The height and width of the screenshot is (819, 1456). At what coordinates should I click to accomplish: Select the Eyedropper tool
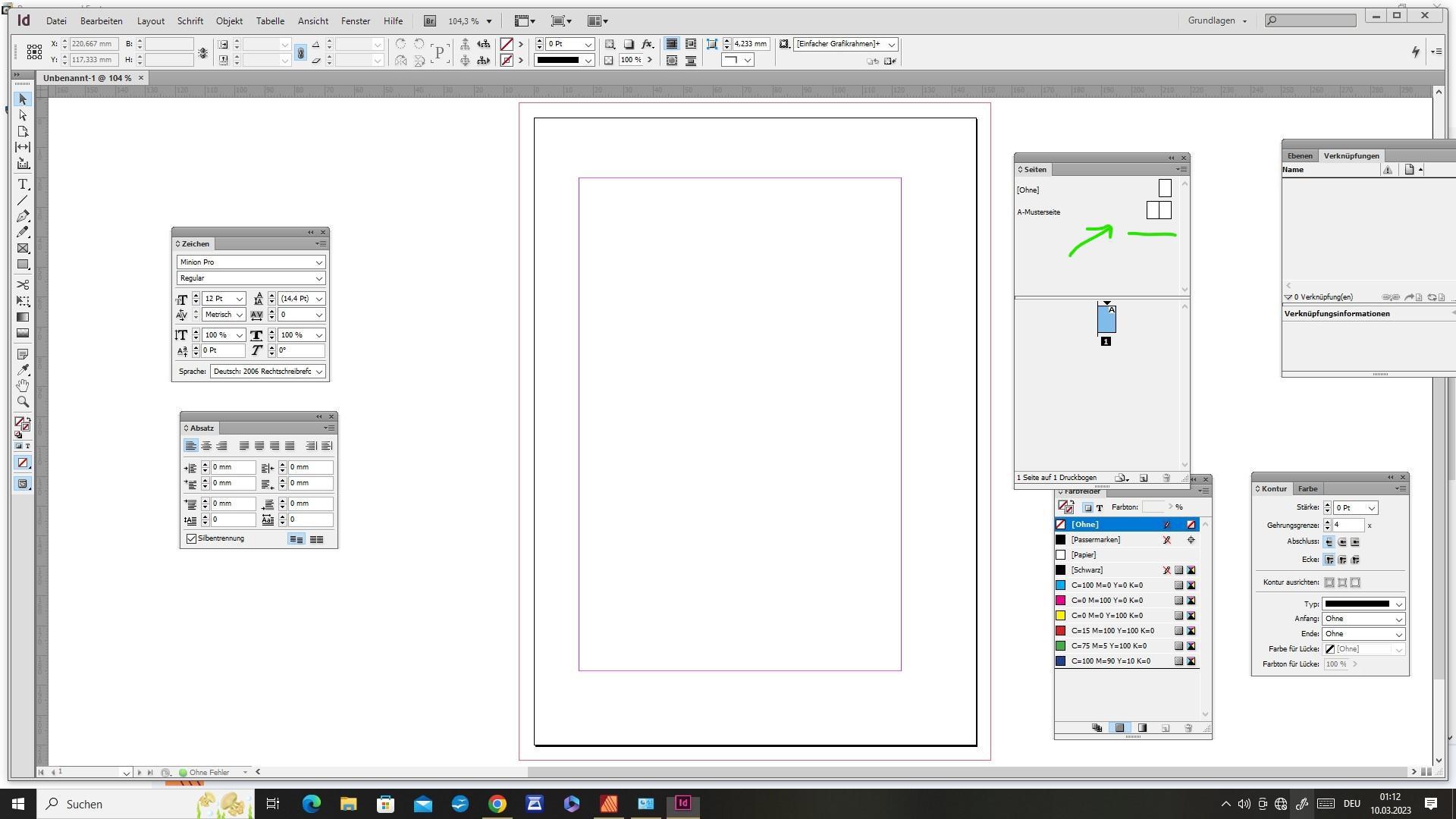(23, 370)
